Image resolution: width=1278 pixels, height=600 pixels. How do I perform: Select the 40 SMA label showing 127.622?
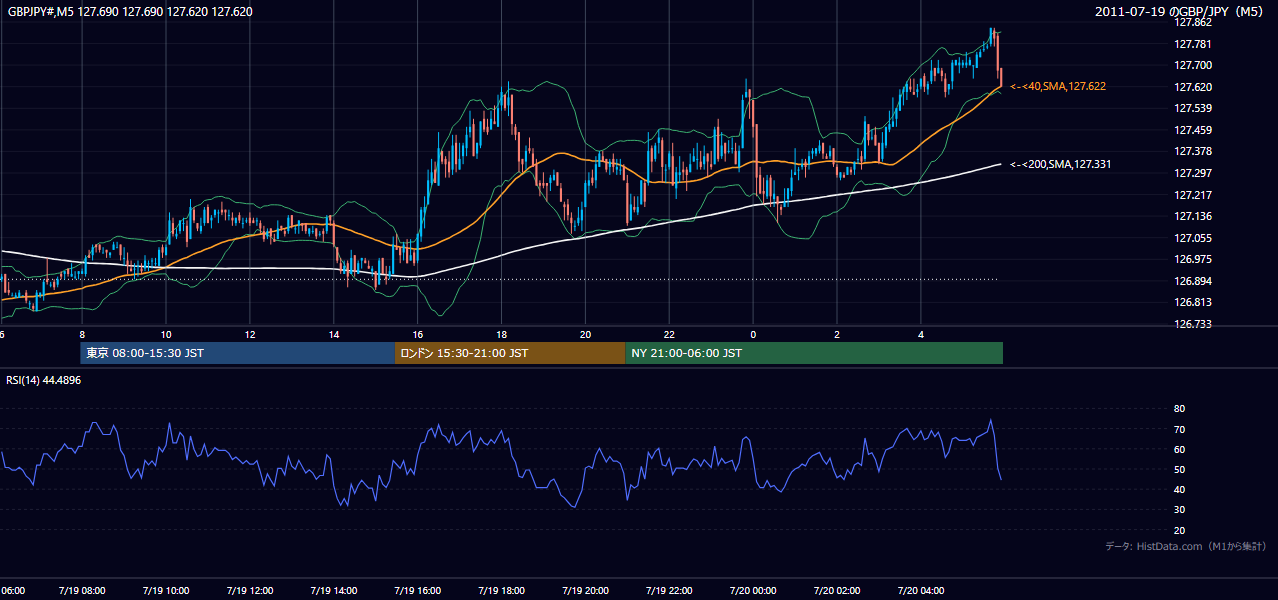[1058, 87]
